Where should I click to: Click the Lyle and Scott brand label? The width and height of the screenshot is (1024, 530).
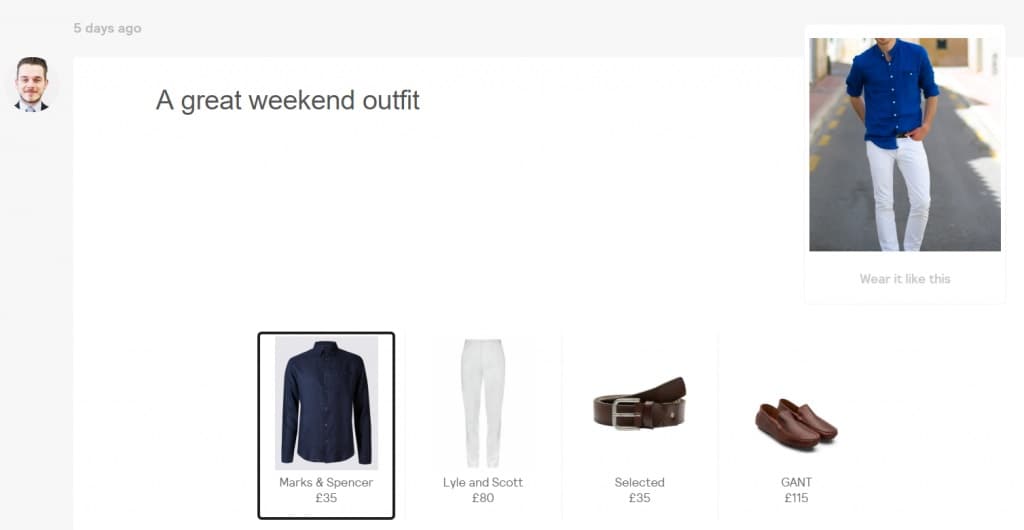click(483, 482)
